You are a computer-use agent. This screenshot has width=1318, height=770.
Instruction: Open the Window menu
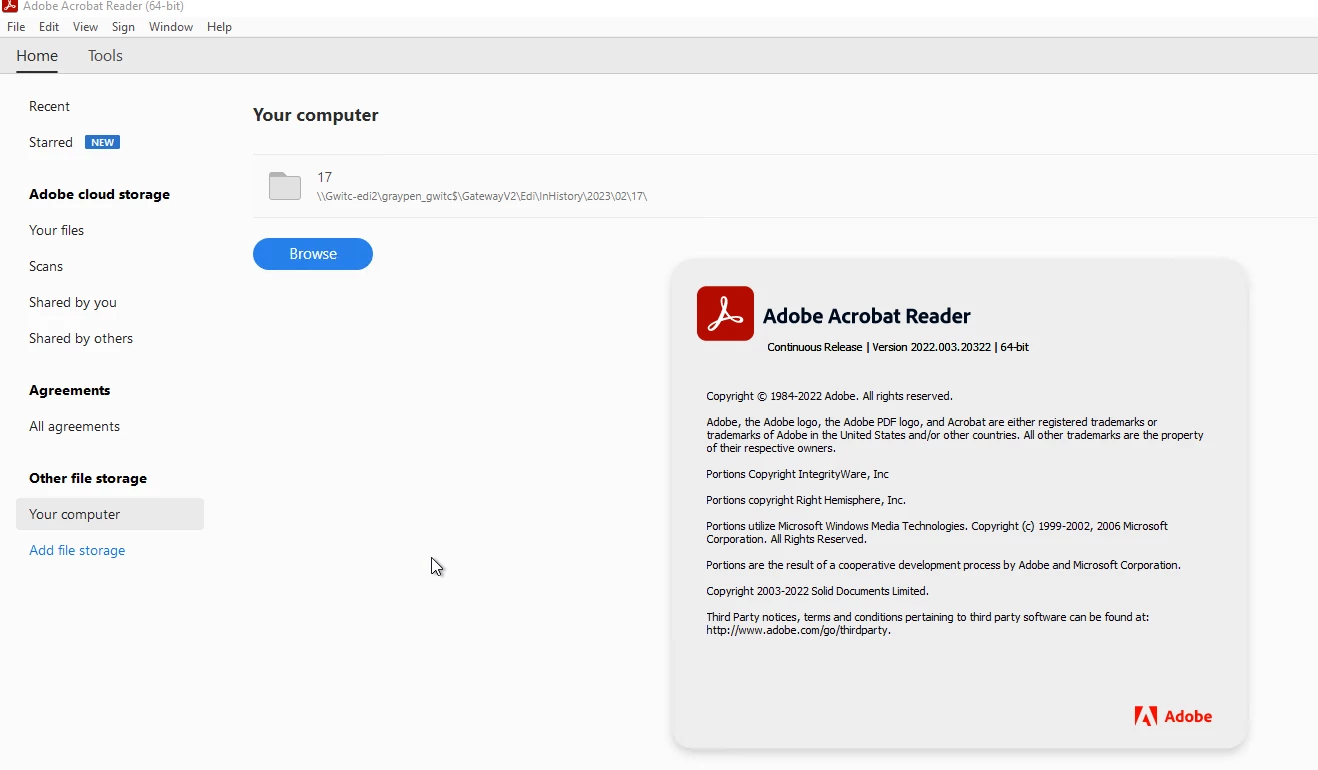click(x=171, y=27)
